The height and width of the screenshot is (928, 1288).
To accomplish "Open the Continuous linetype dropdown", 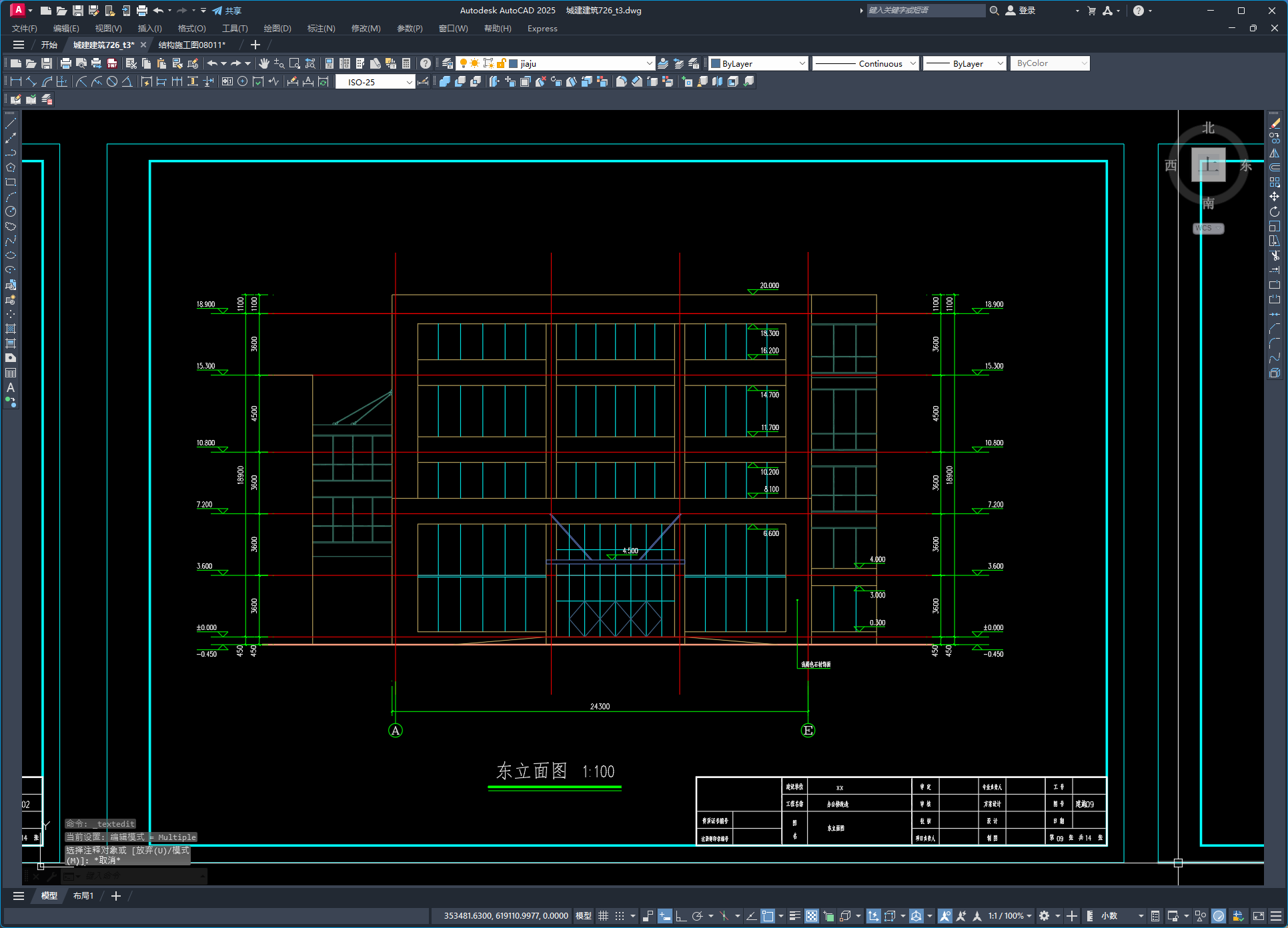I will point(912,63).
